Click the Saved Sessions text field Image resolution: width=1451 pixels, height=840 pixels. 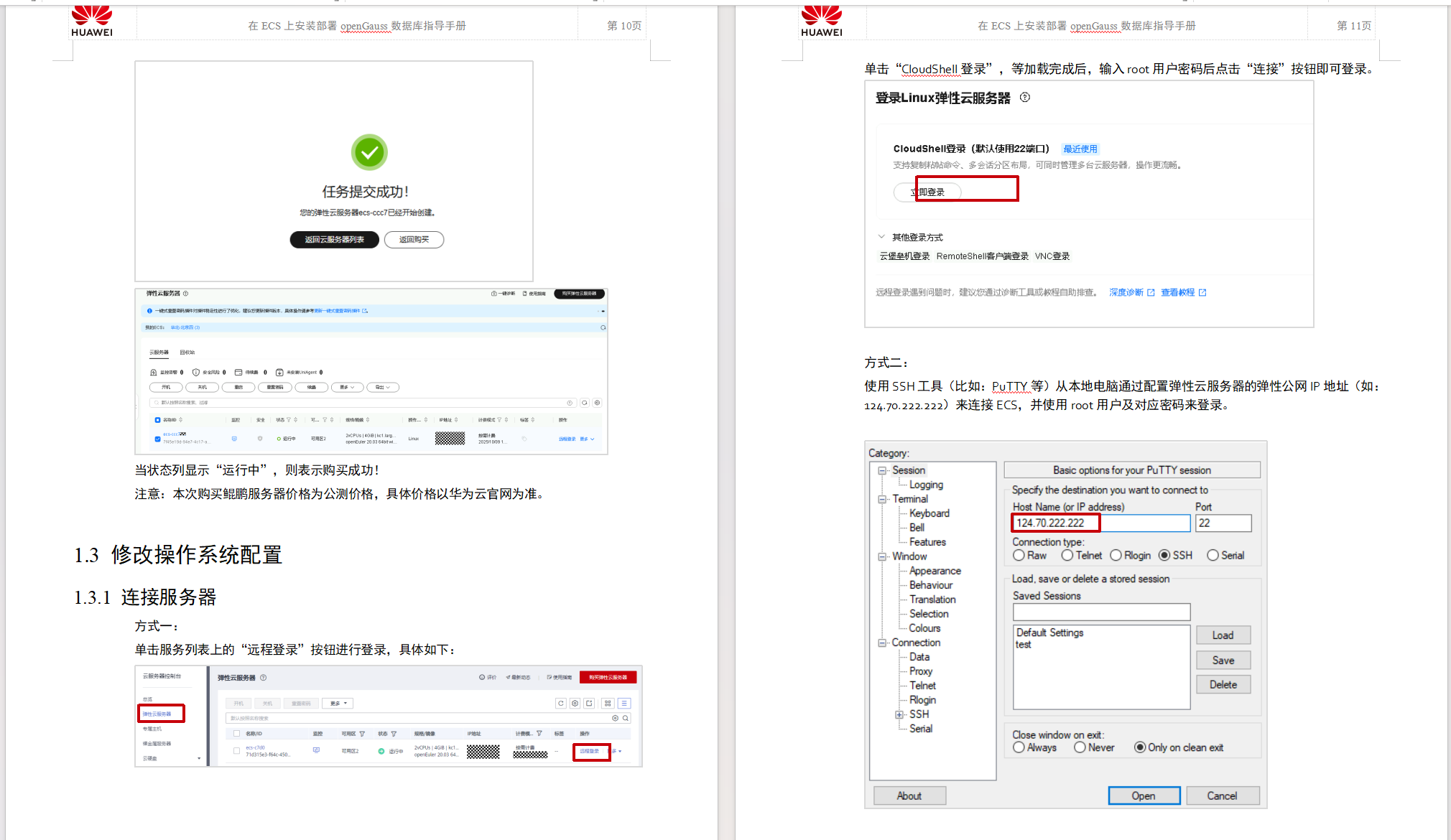click(x=1101, y=612)
